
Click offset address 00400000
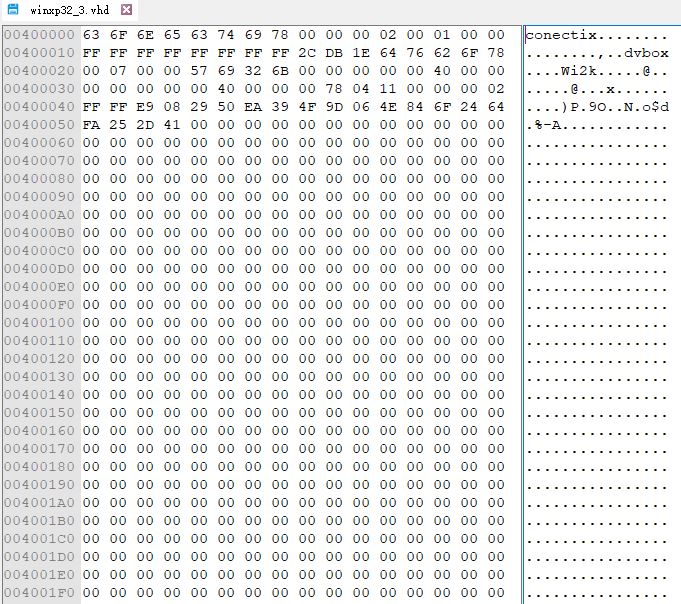pos(39,35)
